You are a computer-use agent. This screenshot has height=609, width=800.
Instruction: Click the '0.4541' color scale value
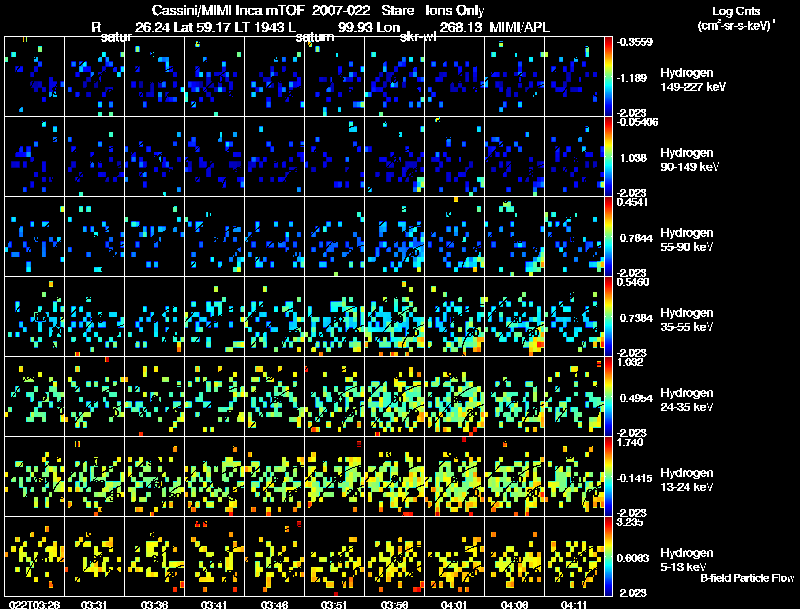coord(632,202)
